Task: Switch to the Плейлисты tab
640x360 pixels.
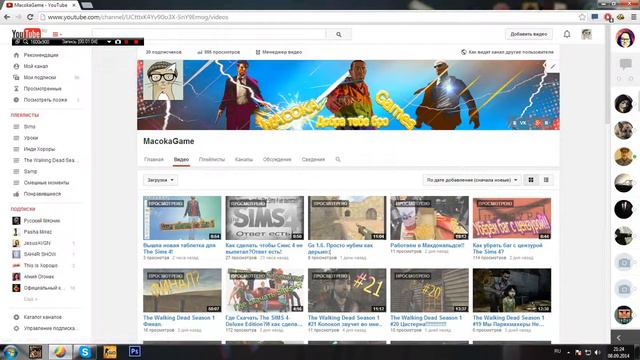Action: pyautogui.click(x=212, y=160)
